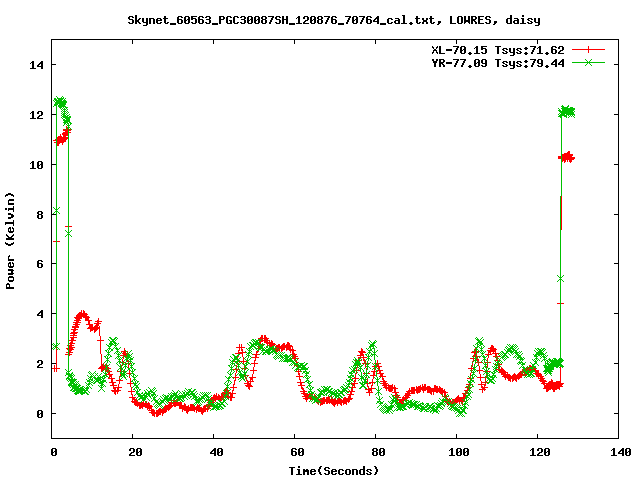Click the green YR legend line sample
Screen dimensions: 640x480
(x=588, y=62)
